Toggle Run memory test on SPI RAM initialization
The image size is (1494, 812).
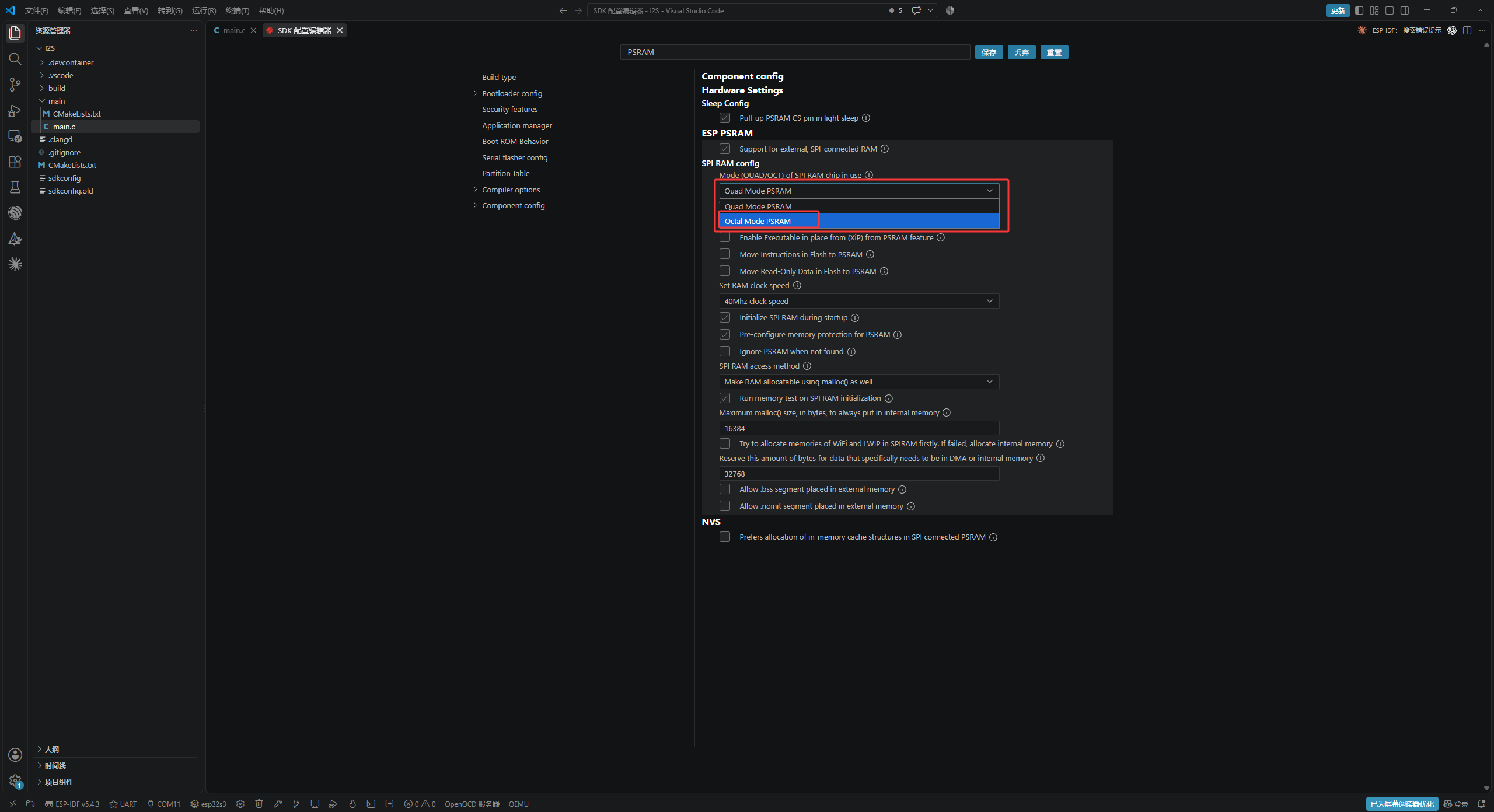coord(725,398)
